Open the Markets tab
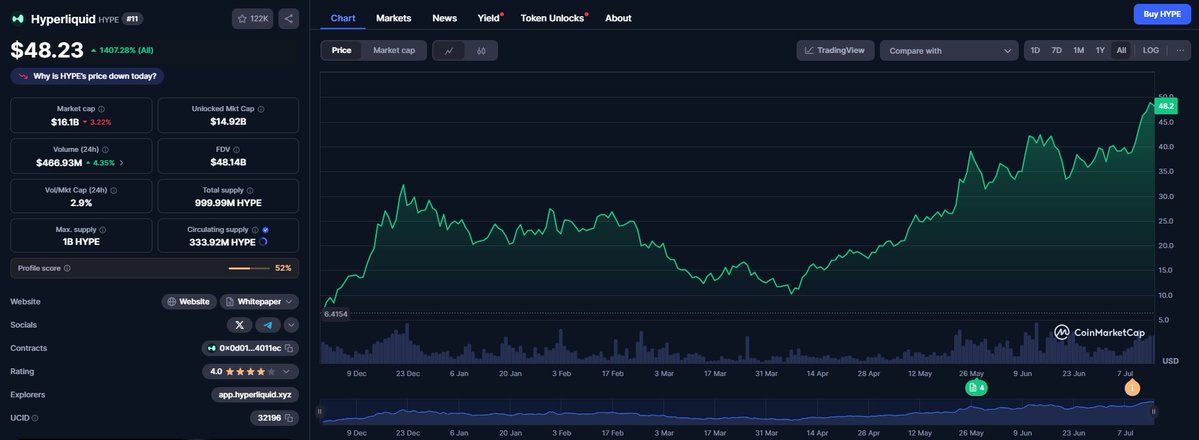 coord(394,18)
